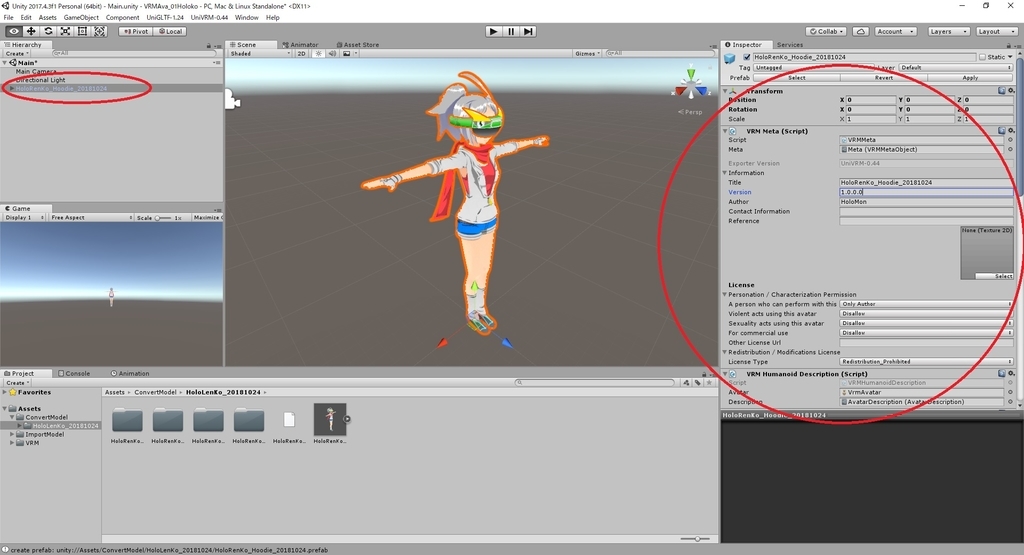
Task: Lock the Inspector panel
Action: pyautogui.click(x=1009, y=45)
